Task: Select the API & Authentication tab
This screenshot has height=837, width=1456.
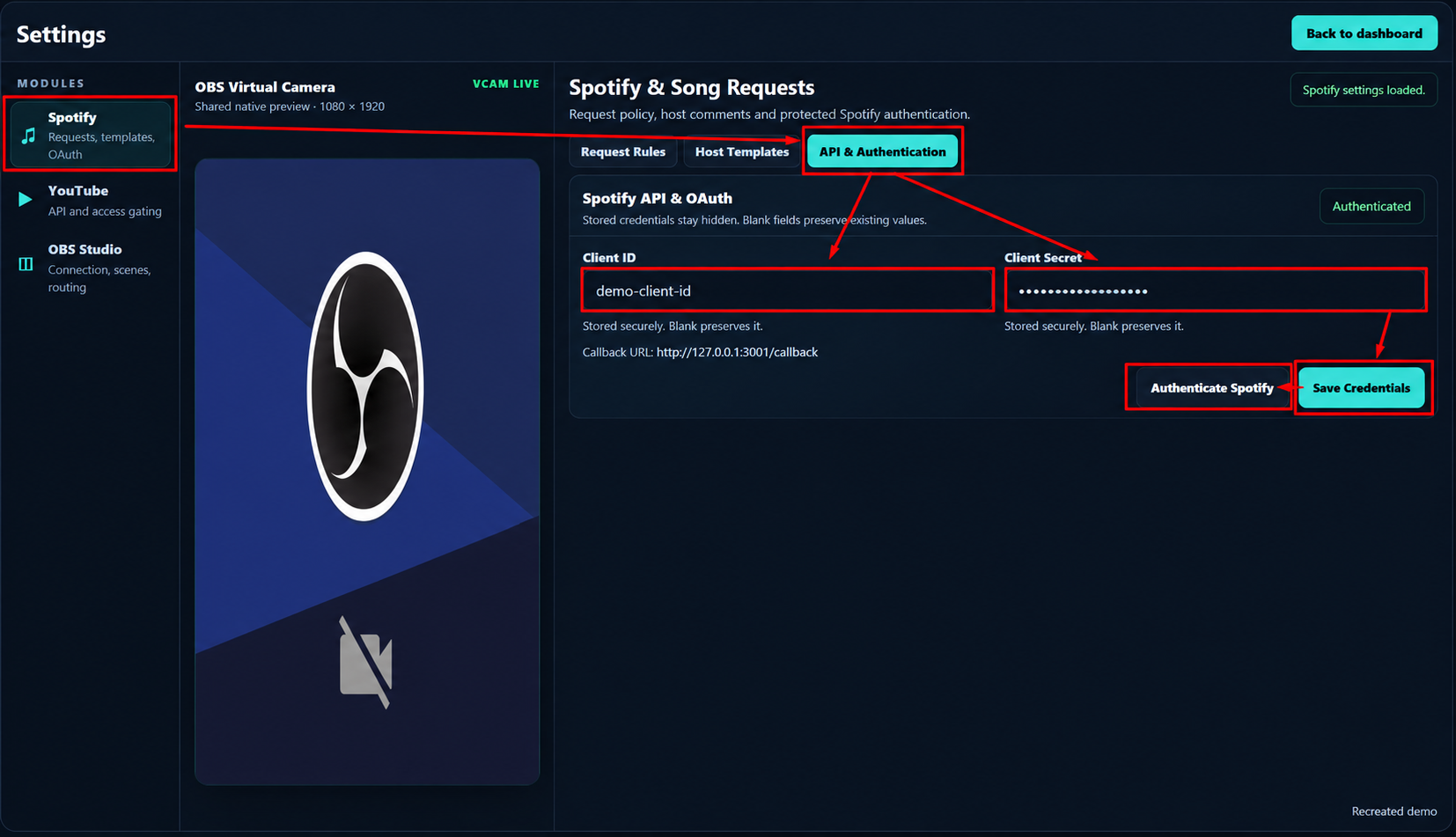Action: [882, 151]
